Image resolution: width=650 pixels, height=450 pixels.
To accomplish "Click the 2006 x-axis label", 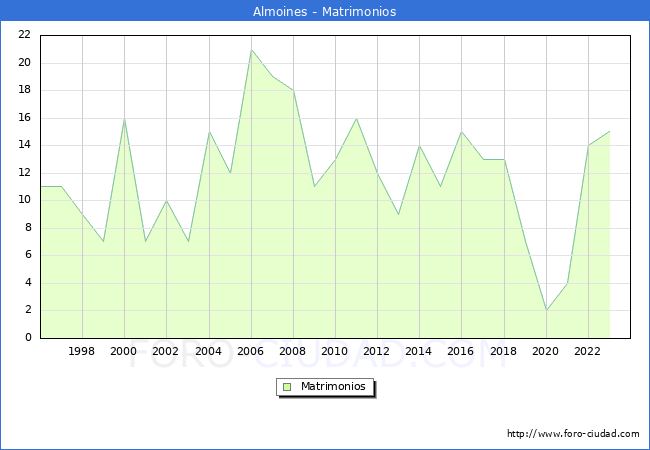I will [x=250, y=351].
